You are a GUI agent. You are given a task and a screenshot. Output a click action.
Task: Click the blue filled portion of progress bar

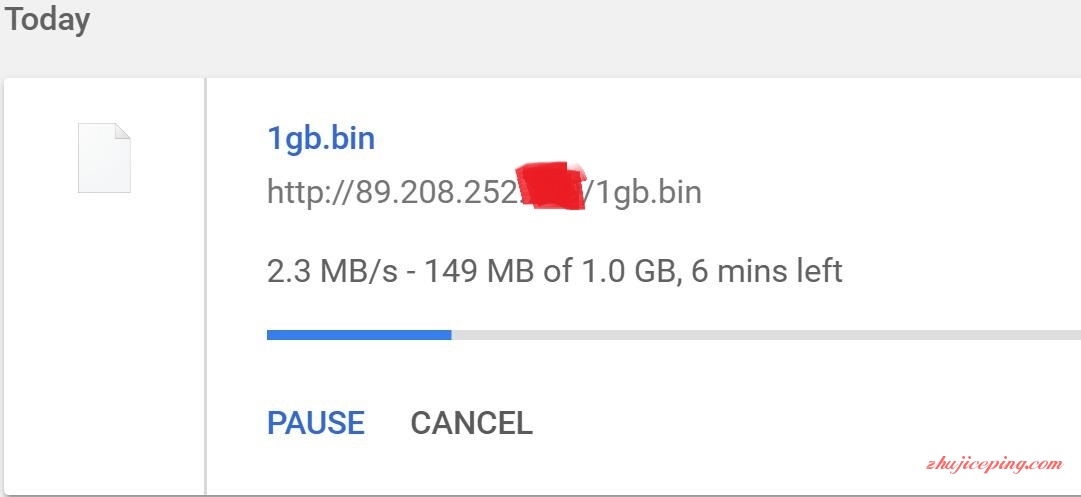pyautogui.click(x=359, y=335)
